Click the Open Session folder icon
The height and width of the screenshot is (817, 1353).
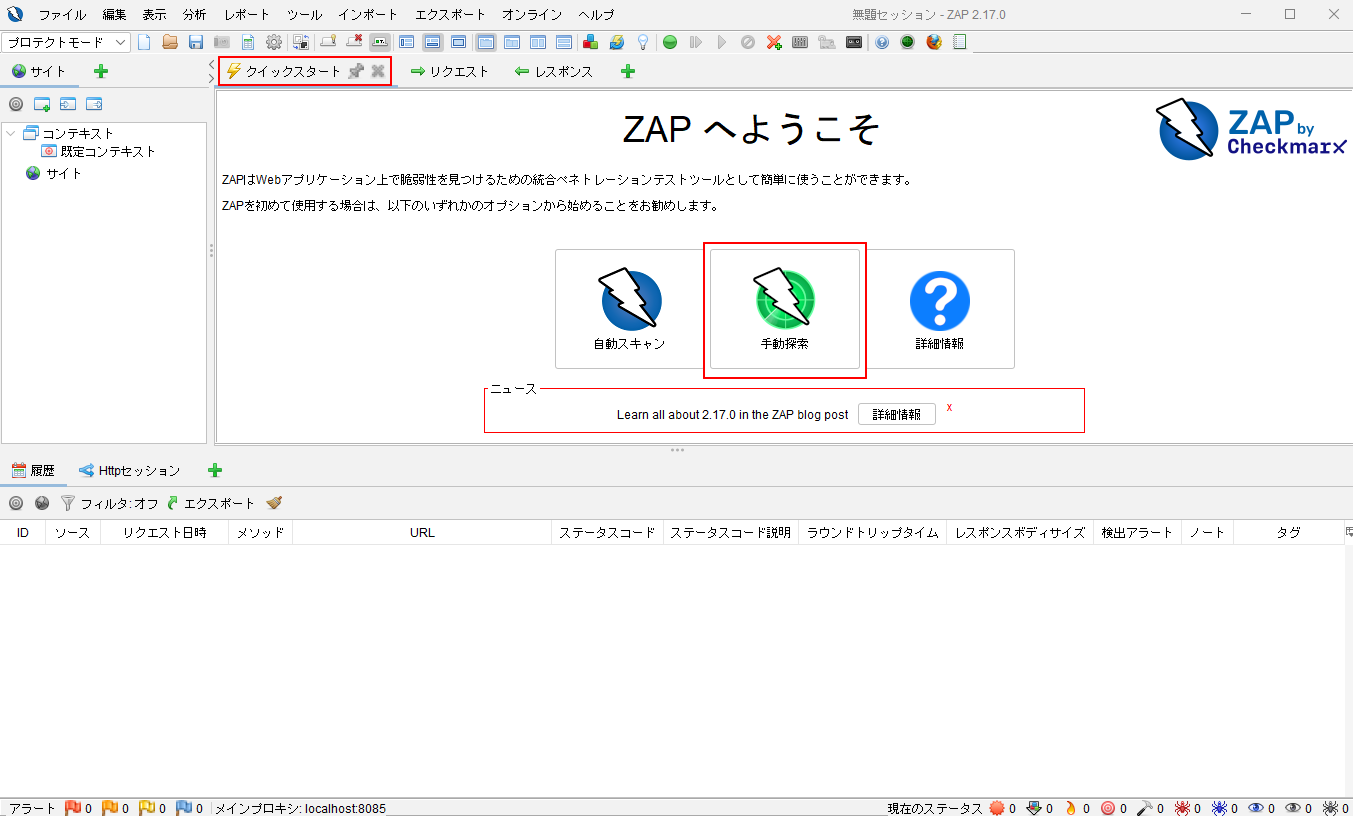(170, 42)
